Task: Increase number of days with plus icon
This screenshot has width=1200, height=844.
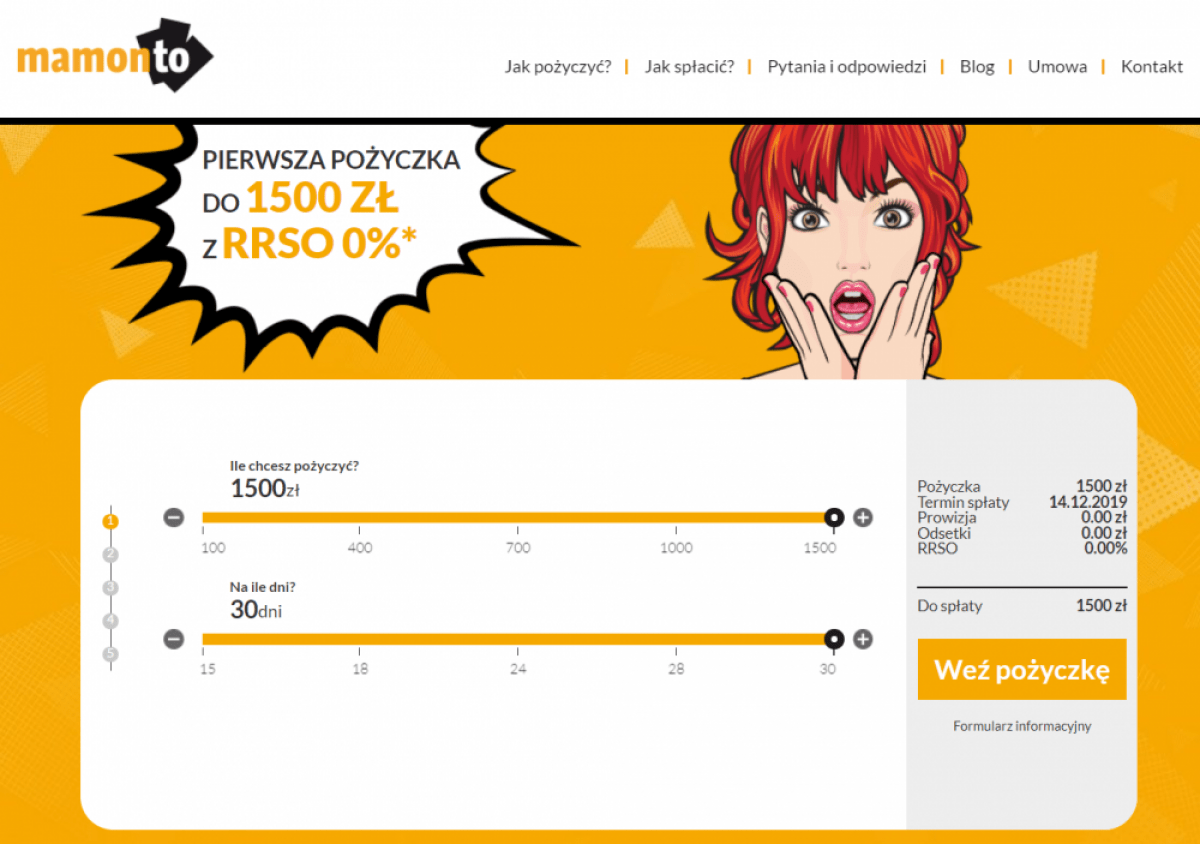Action: click(863, 639)
